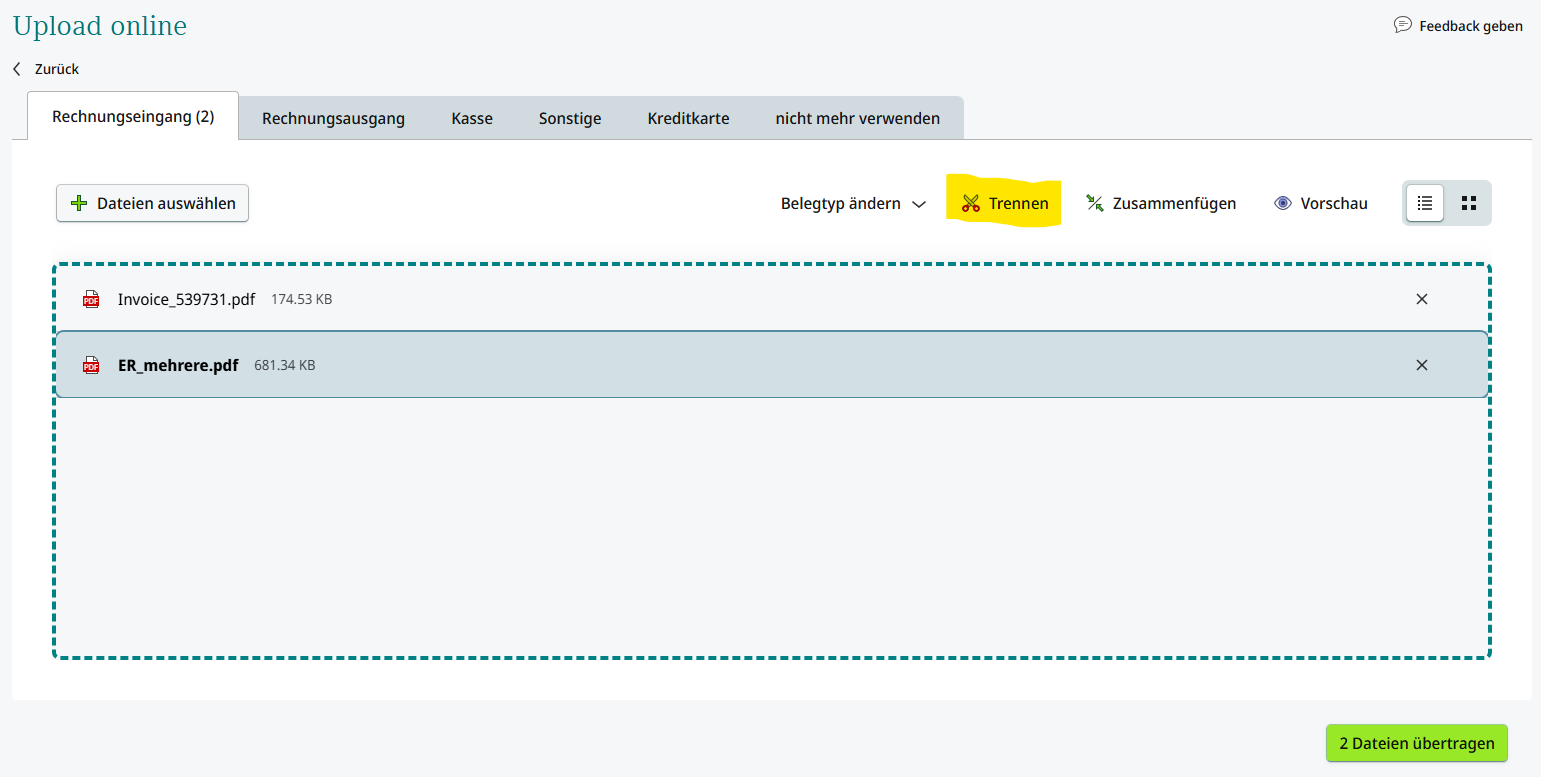Click the PDF icon of ER_mehrere.pdf
Viewport: 1541px width, 777px height.
point(91,365)
